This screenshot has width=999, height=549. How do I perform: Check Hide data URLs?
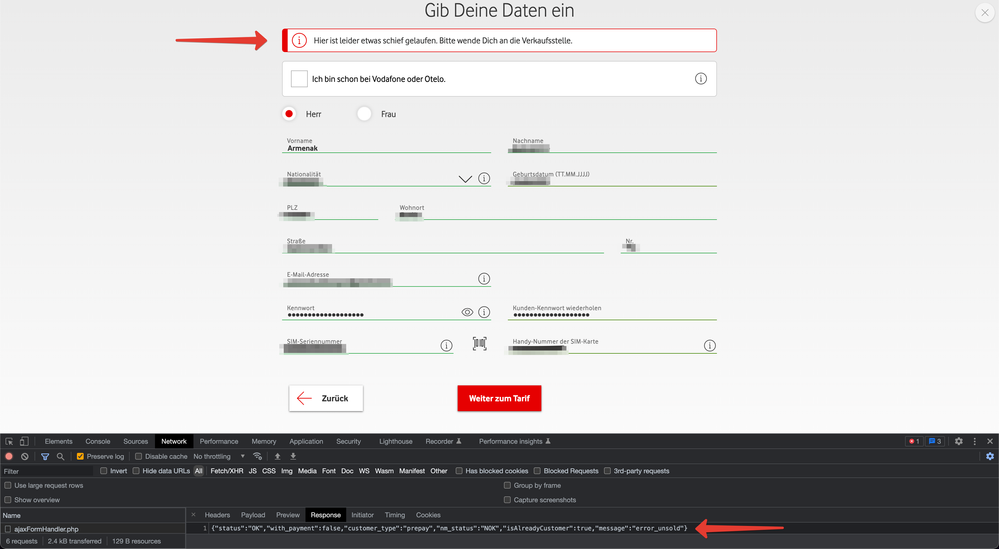pyautogui.click(x=136, y=471)
